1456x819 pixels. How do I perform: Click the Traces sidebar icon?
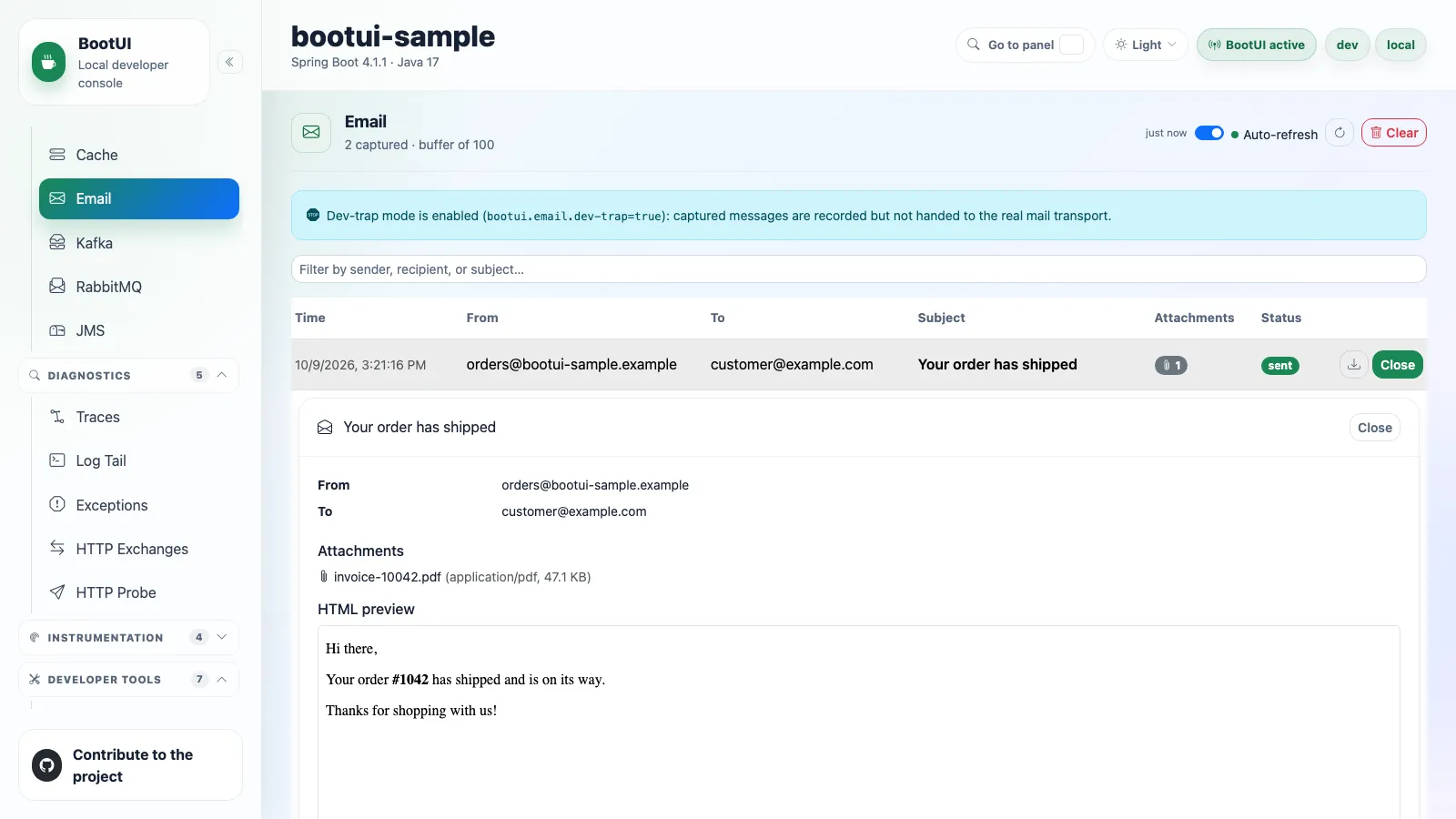pos(57,417)
